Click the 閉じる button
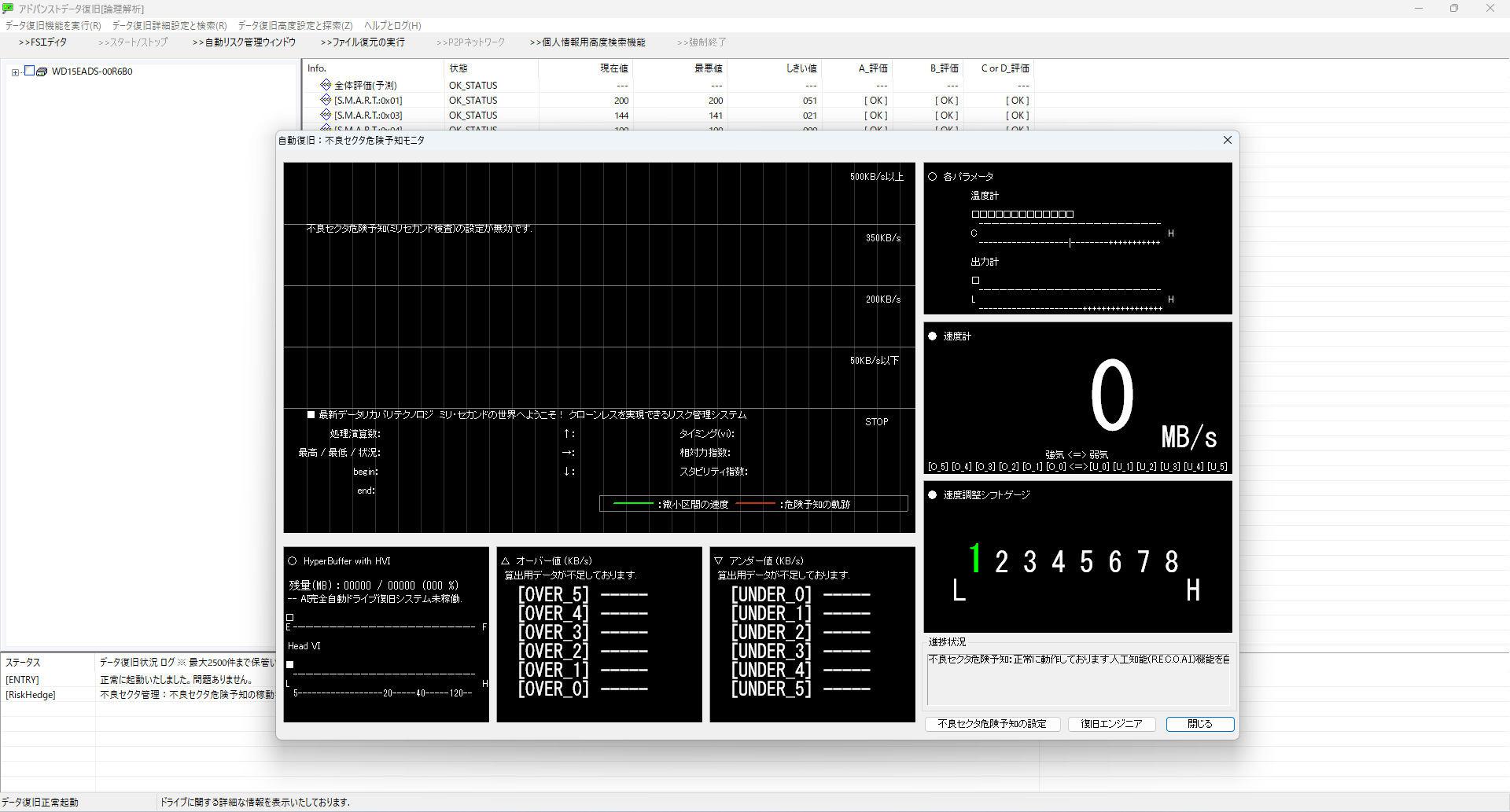The width and height of the screenshot is (1510, 812). coord(1200,724)
